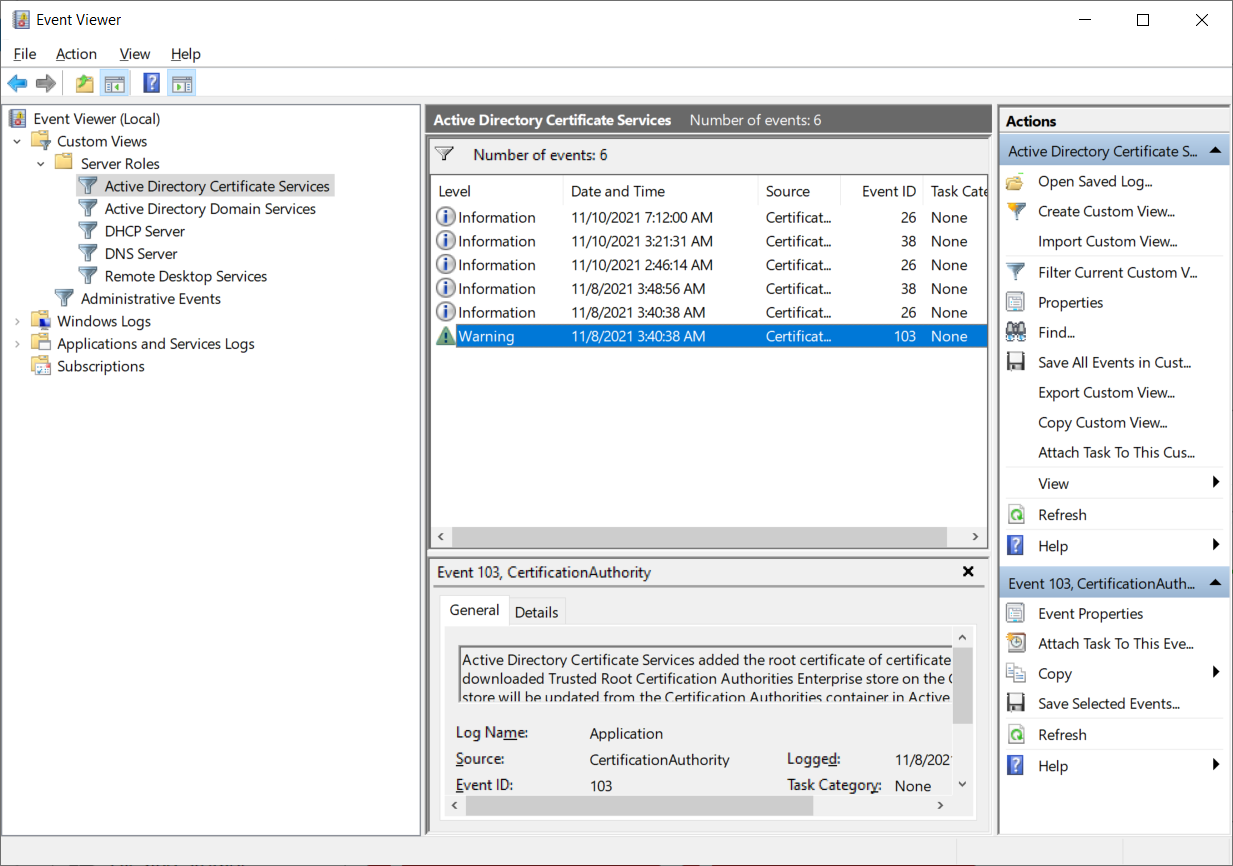Click the DNS Server filter icon
The image size is (1233, 866).
pyautogui.click(x=88, y=254)
